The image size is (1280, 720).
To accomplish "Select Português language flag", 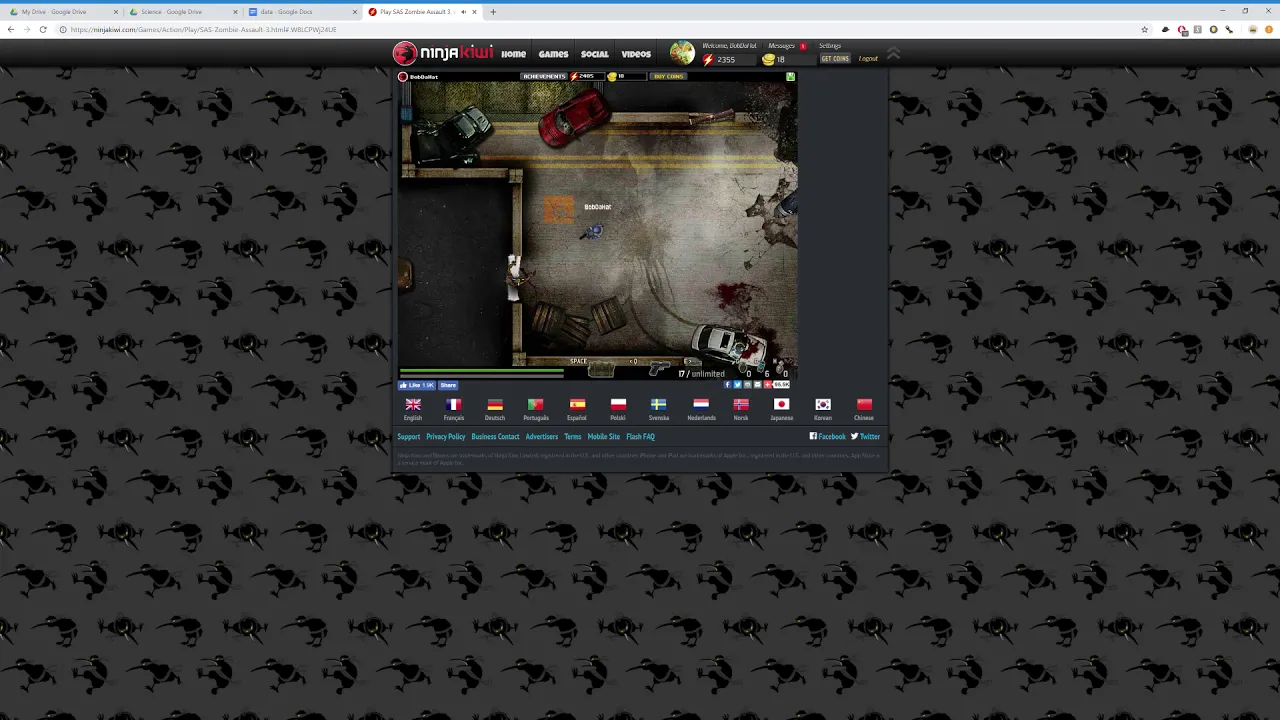I will click(x=536, y=404).
